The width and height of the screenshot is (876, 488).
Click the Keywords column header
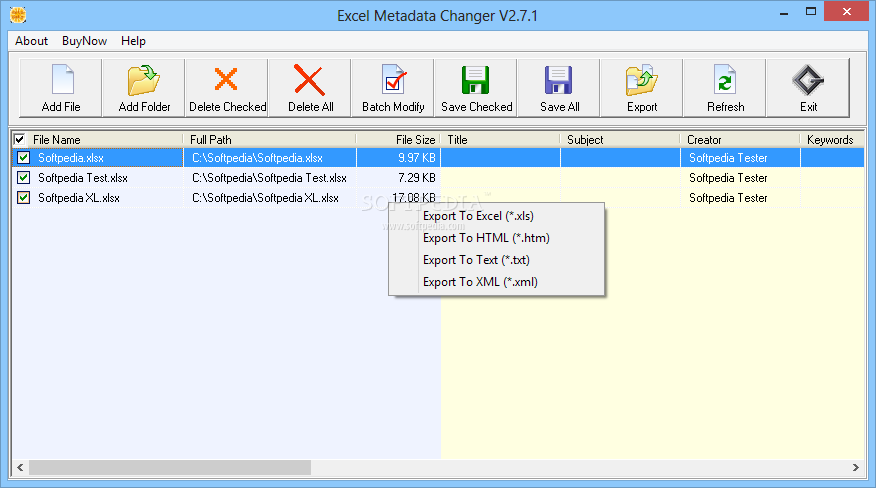click(832, 139)
